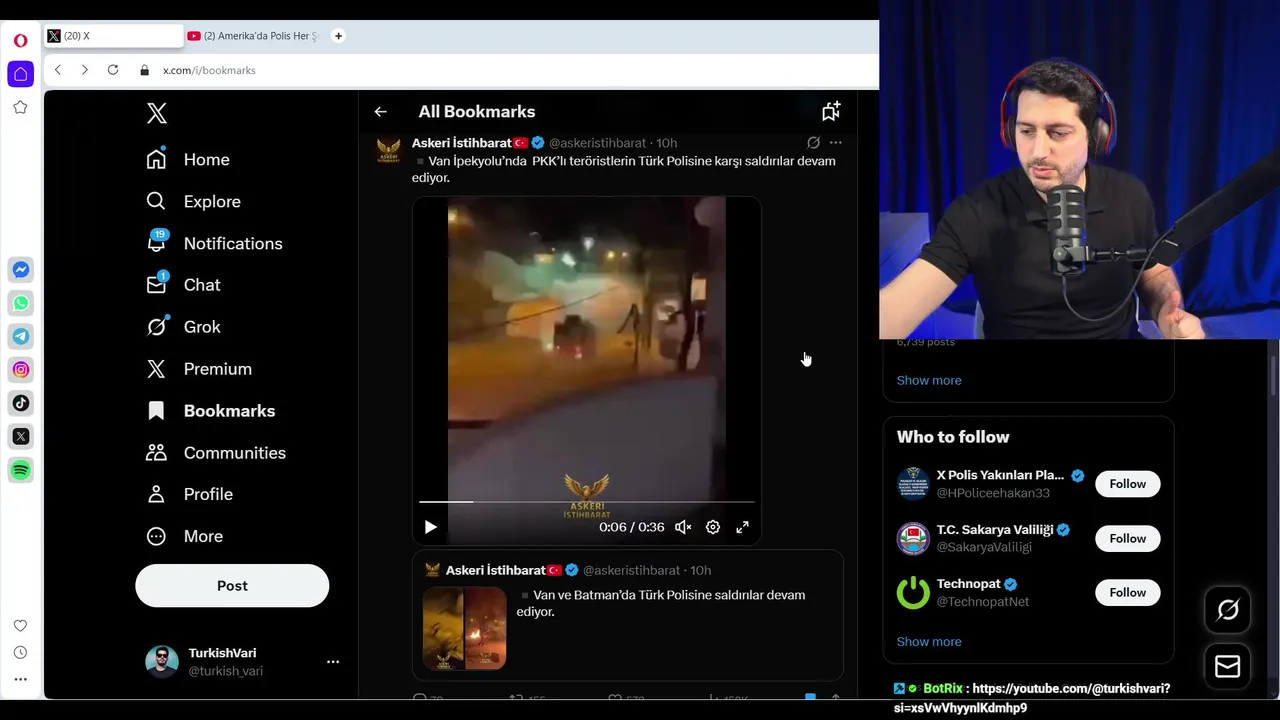Follow Technopat account
Screen dimensions: 1280x720
tap(1127, 593)
